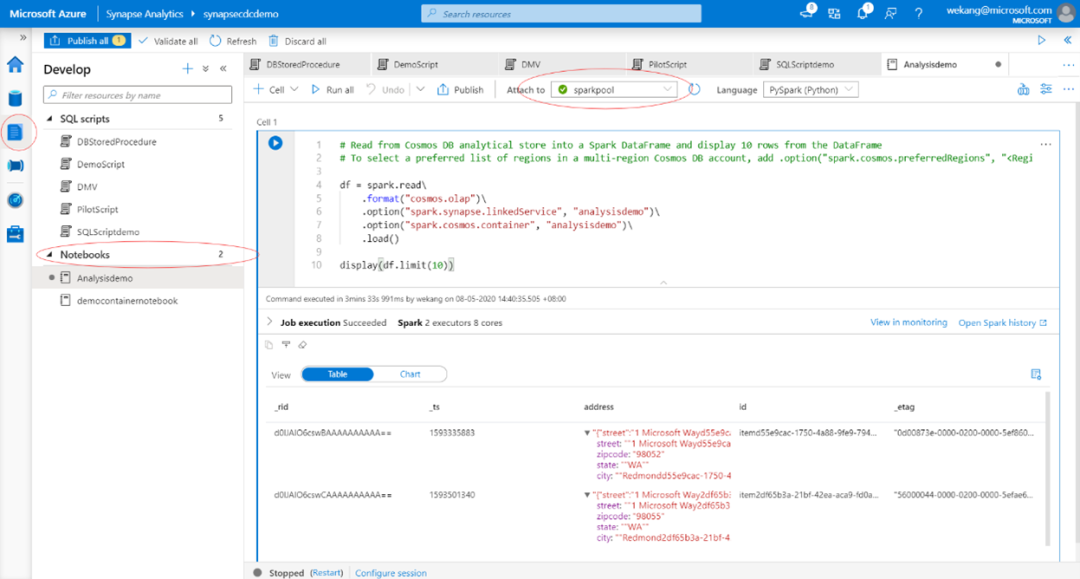
Task: Click the export results icon beside the table
Action: (x=1036, y=374)
